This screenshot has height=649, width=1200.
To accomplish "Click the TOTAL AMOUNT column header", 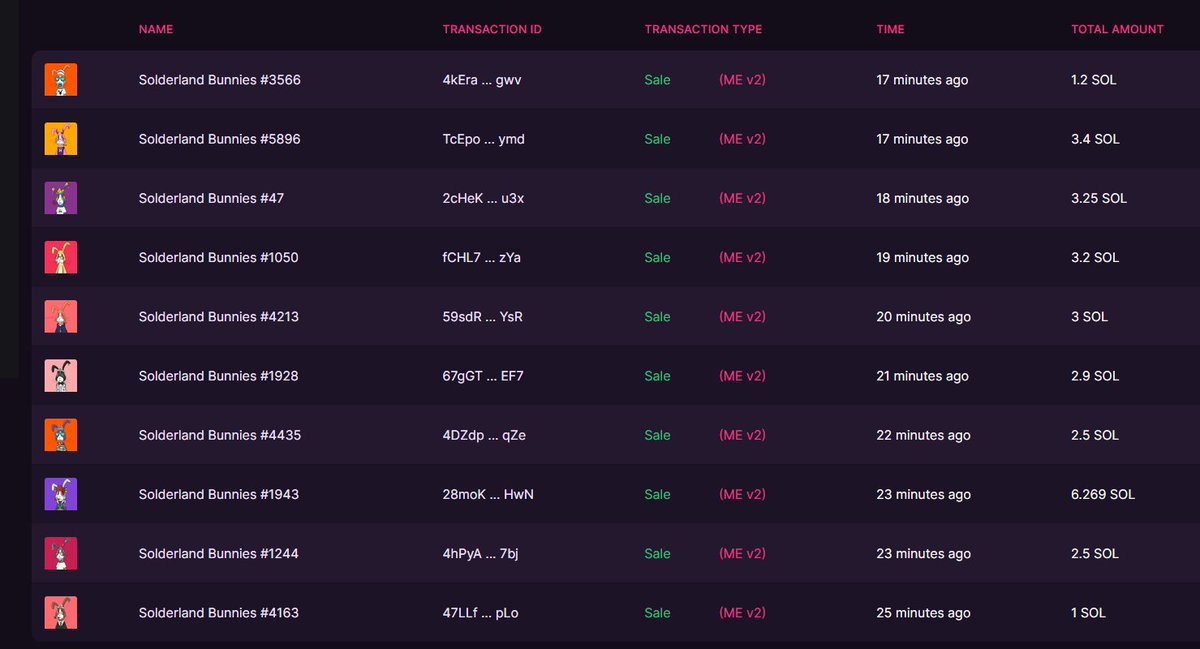I will point(1117,29).
